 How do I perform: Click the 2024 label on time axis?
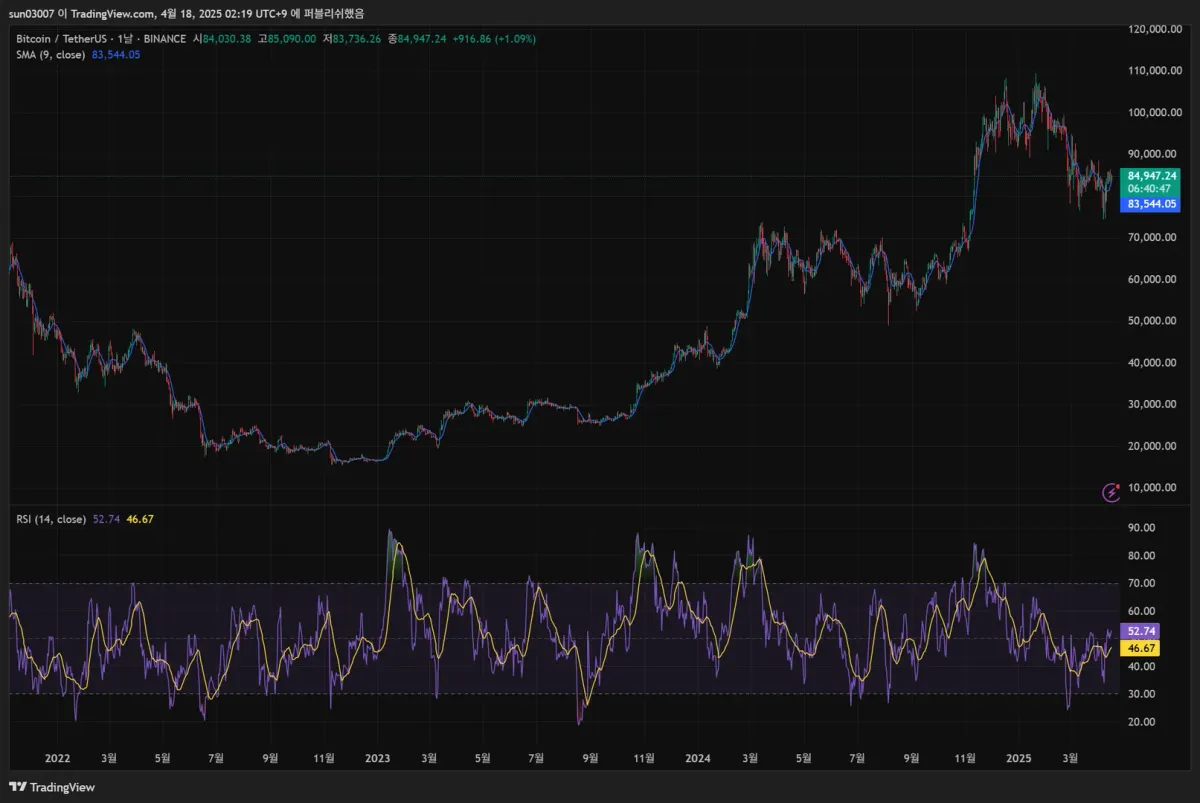pyautogui.click(x=699, y=759)
